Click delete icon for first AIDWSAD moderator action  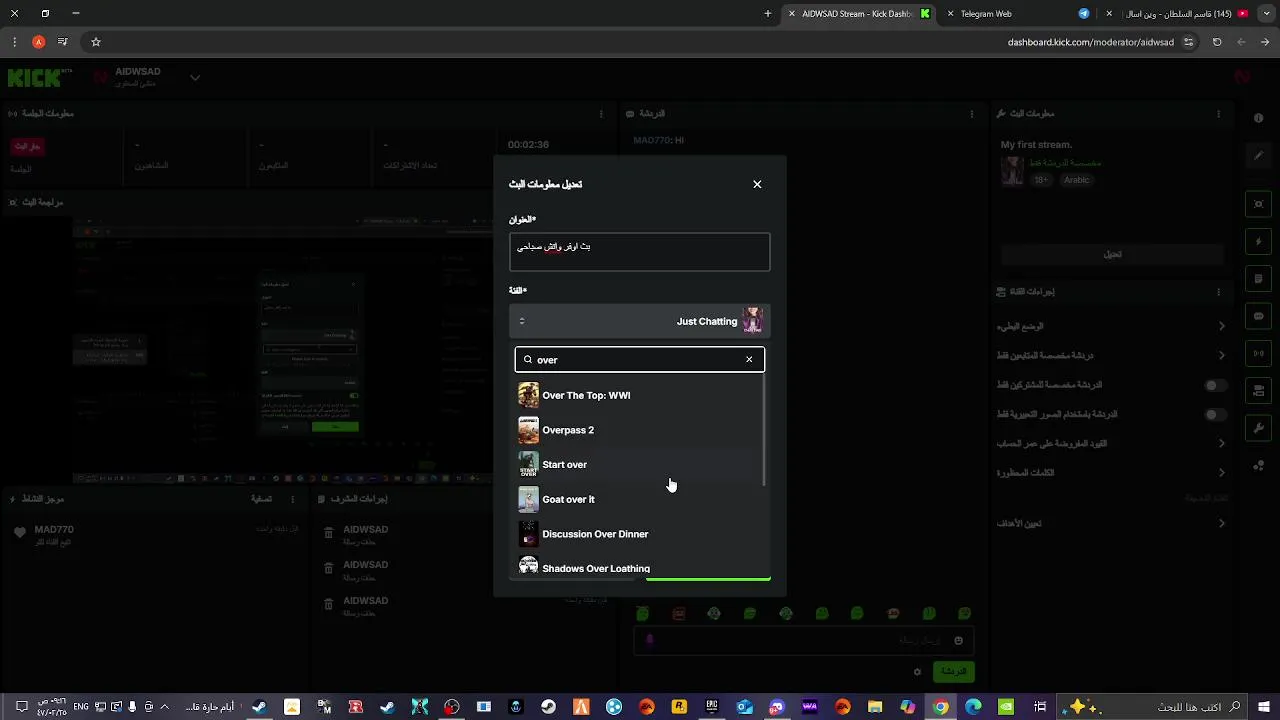329,533
